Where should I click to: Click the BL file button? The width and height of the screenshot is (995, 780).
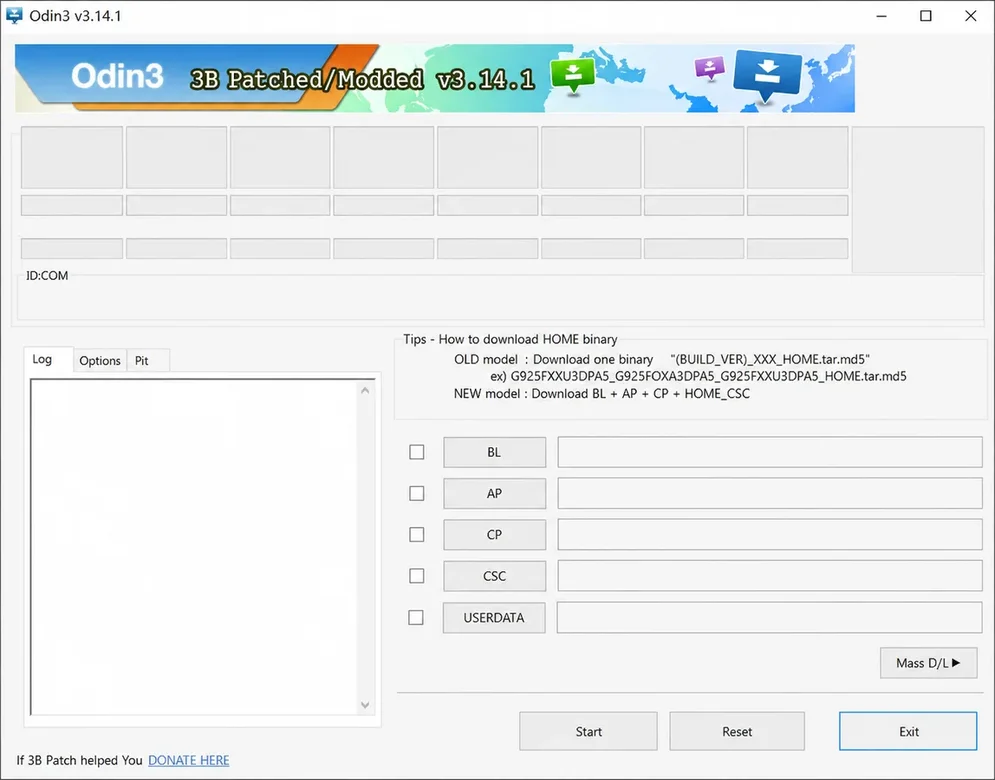point(494,452)
